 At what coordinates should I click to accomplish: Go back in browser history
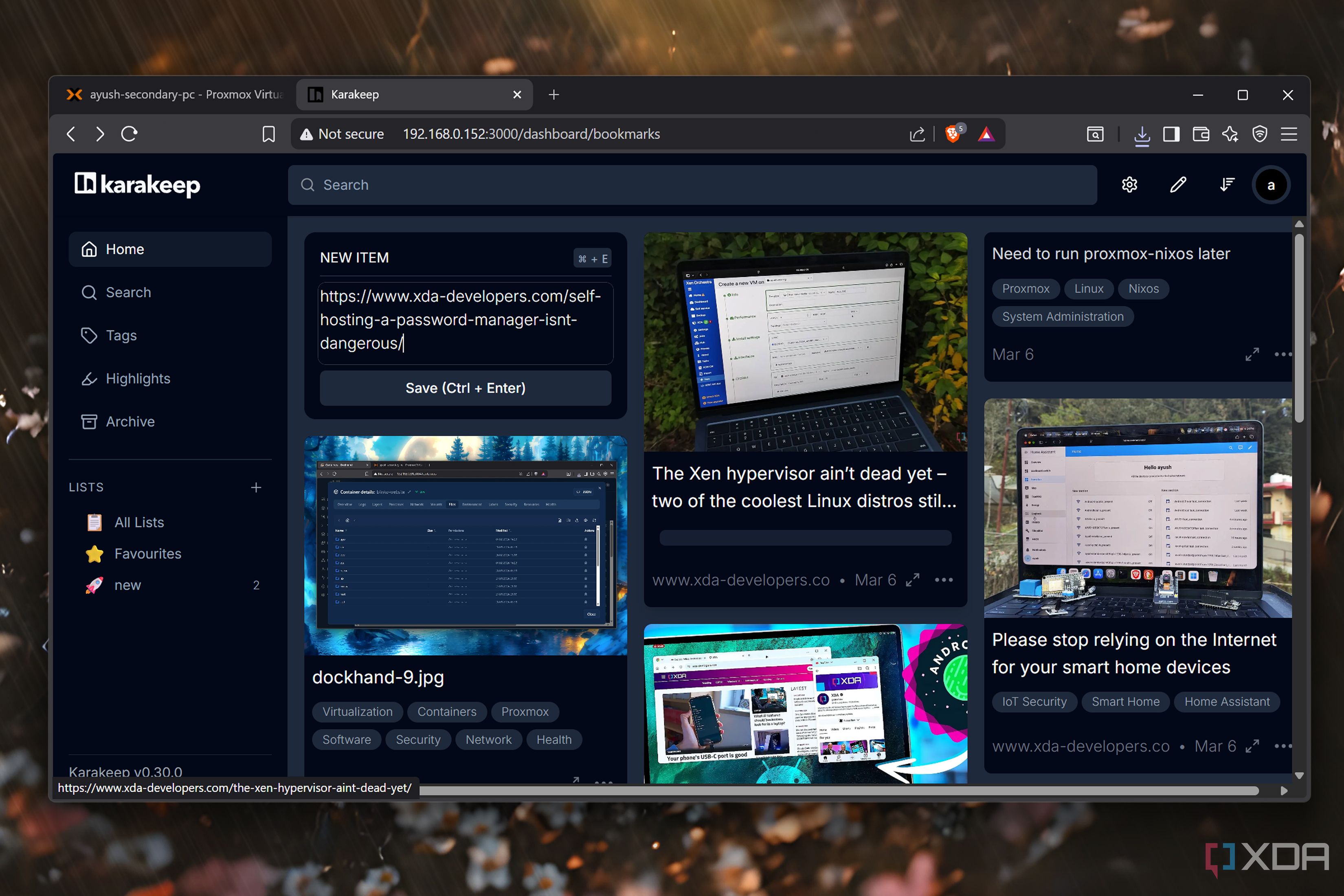(x=71, y=134)
